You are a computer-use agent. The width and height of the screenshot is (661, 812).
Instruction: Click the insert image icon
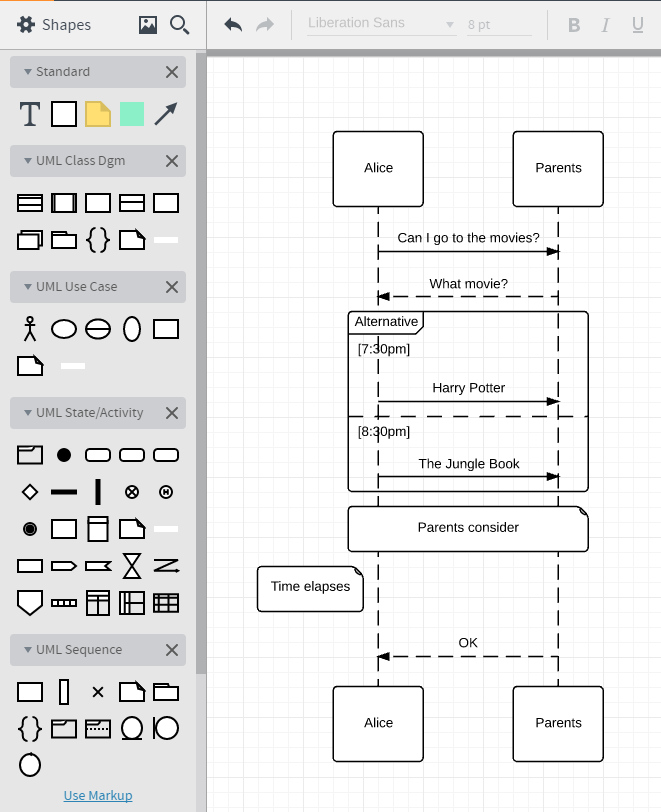(x=148, y=24)
